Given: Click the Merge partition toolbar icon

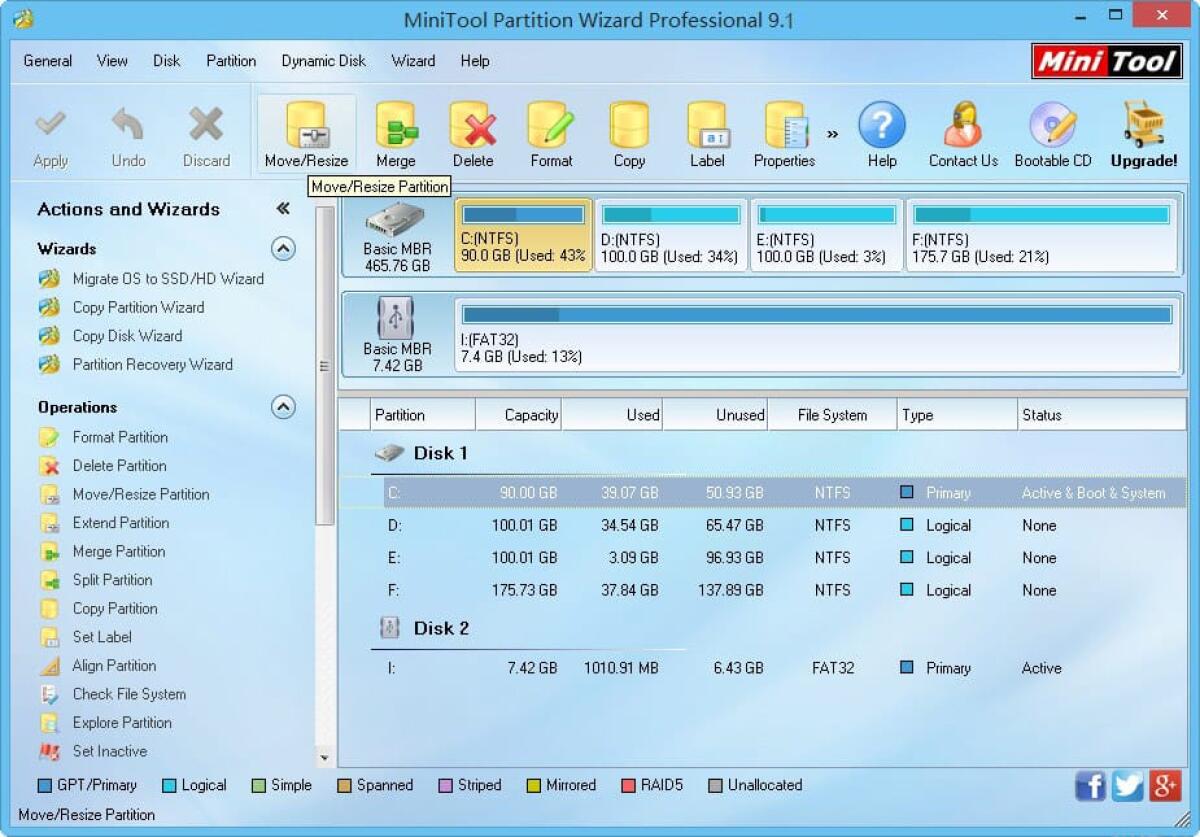Looking at the screenshot, I should (396, 132).
